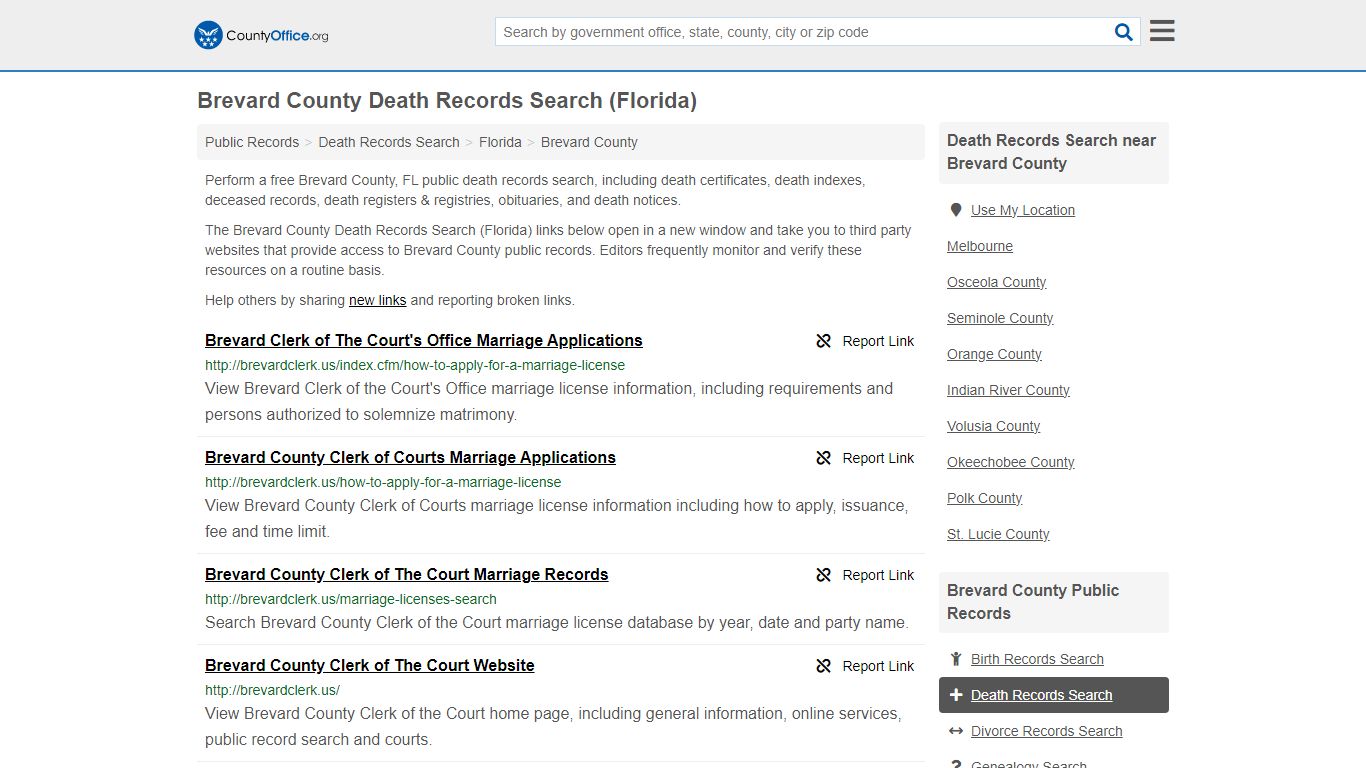
Task: Click the CountyOffice.org logo
Action: (x=261, y=35)
